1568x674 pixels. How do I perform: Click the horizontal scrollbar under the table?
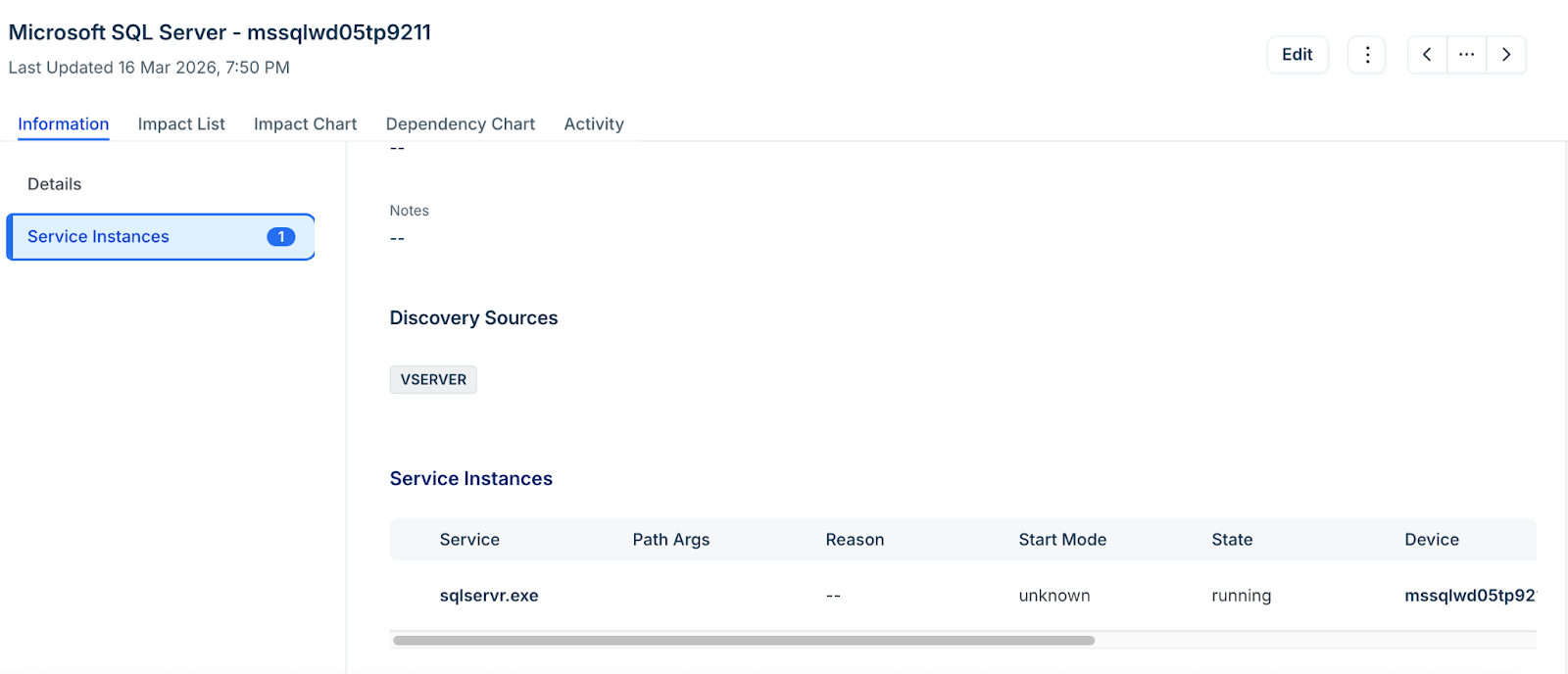[x=744, y=641]
